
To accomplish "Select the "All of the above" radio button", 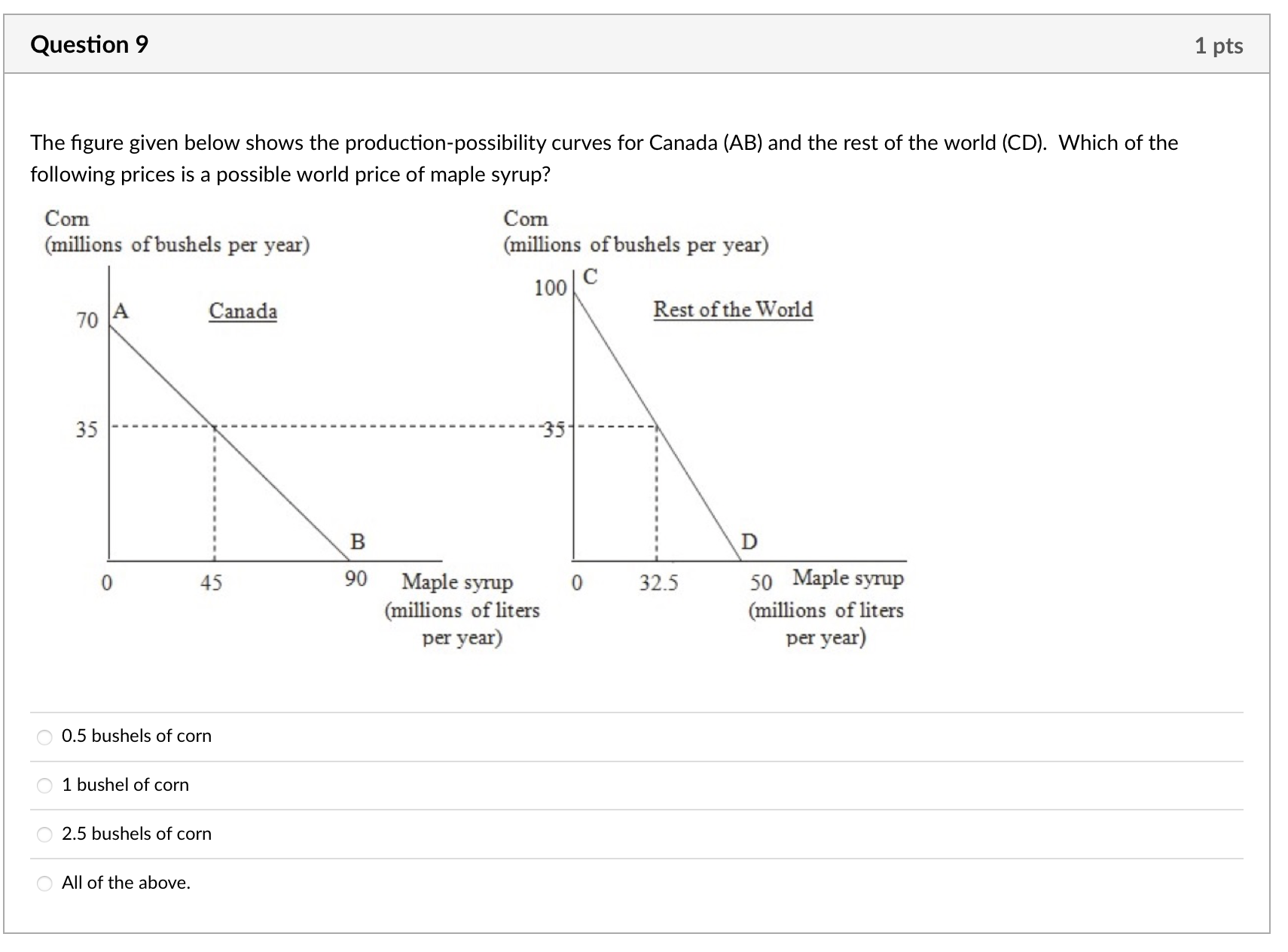I will coord(44,883).
